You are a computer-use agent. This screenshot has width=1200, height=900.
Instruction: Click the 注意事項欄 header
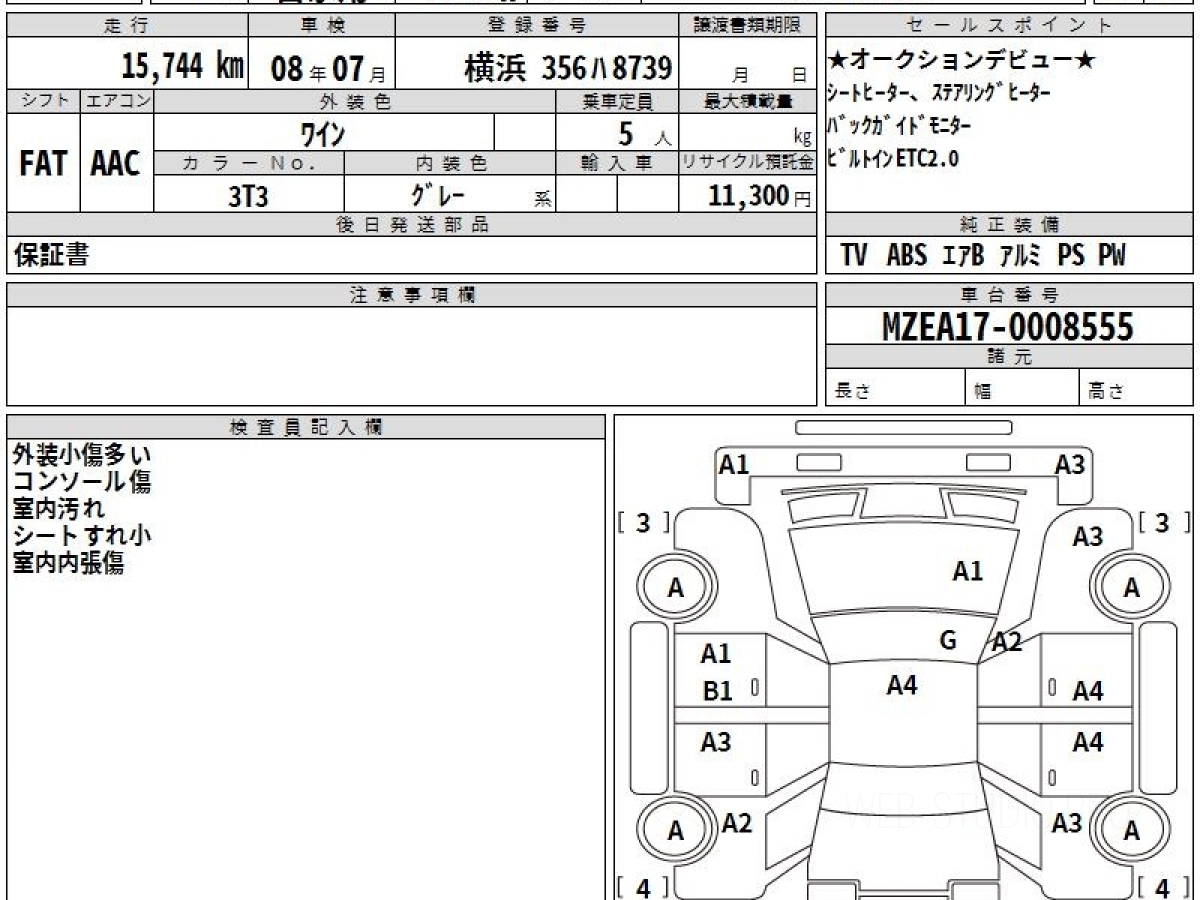[x=411, y=295]
